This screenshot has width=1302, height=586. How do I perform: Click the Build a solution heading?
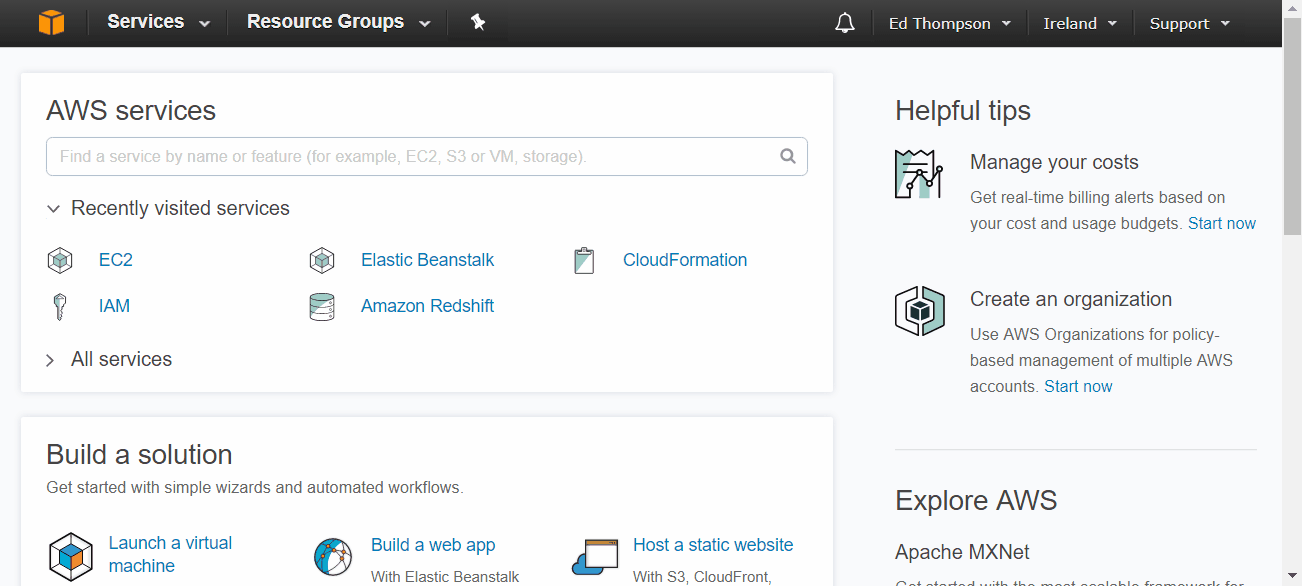[x=139, y=454]
